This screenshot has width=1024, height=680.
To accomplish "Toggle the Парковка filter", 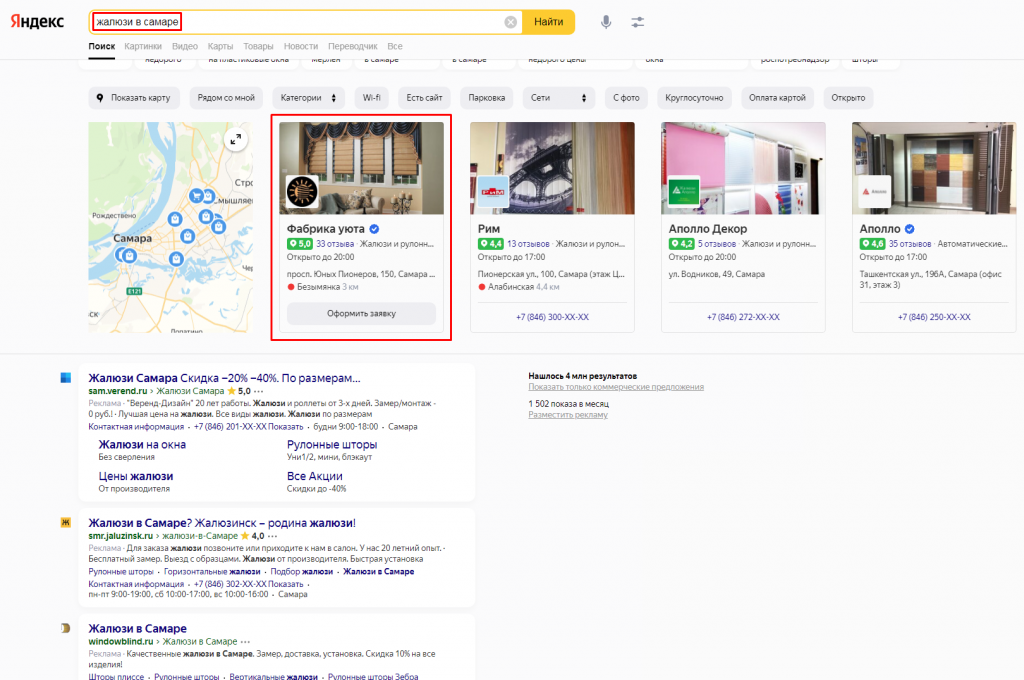I will pyautogui.click(x=487, y=98).
